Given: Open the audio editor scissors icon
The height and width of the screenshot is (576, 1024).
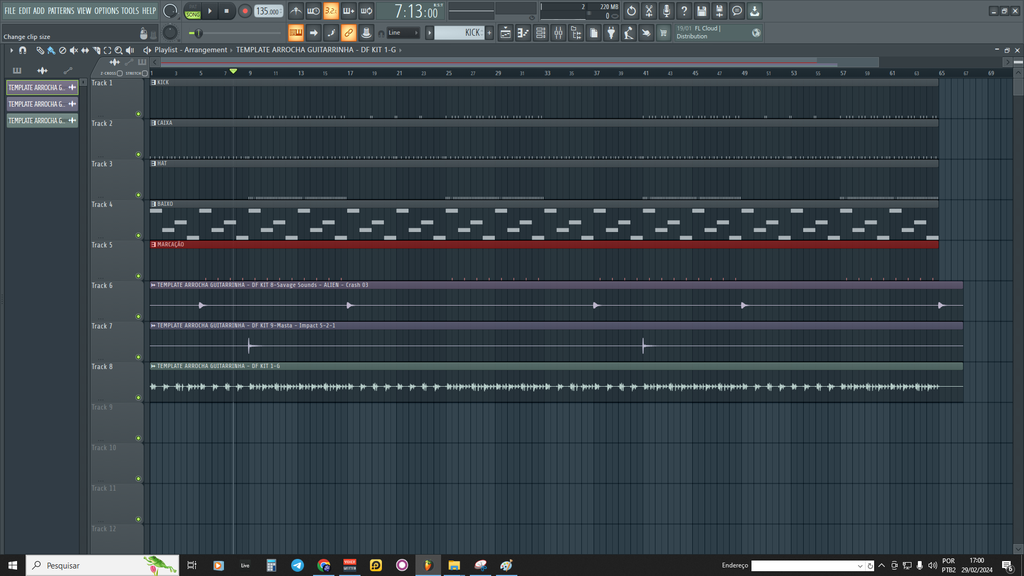Looking at the screenshot, I should tap(648, 11).
